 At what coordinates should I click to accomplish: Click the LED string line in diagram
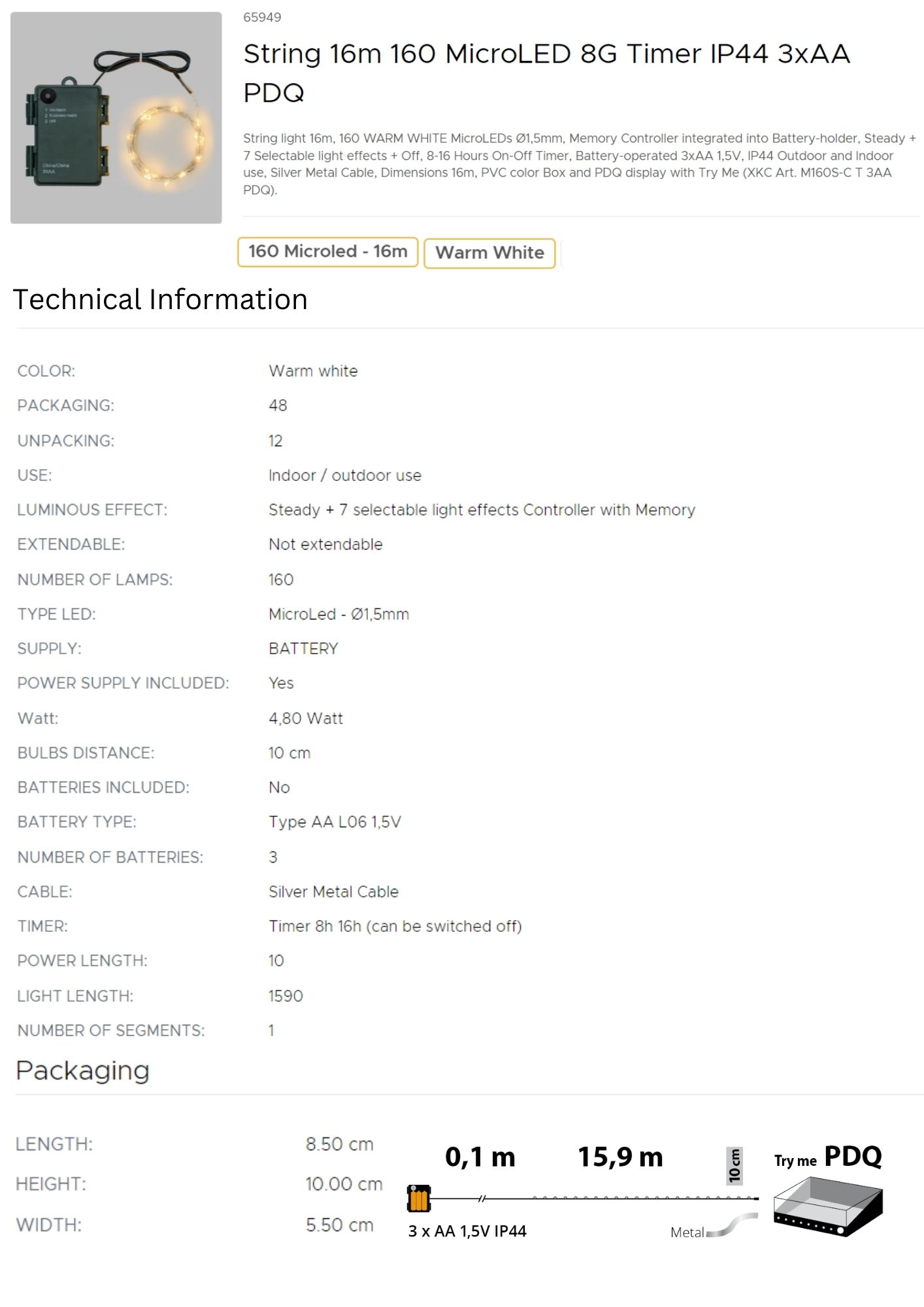tap(644, 1198)
